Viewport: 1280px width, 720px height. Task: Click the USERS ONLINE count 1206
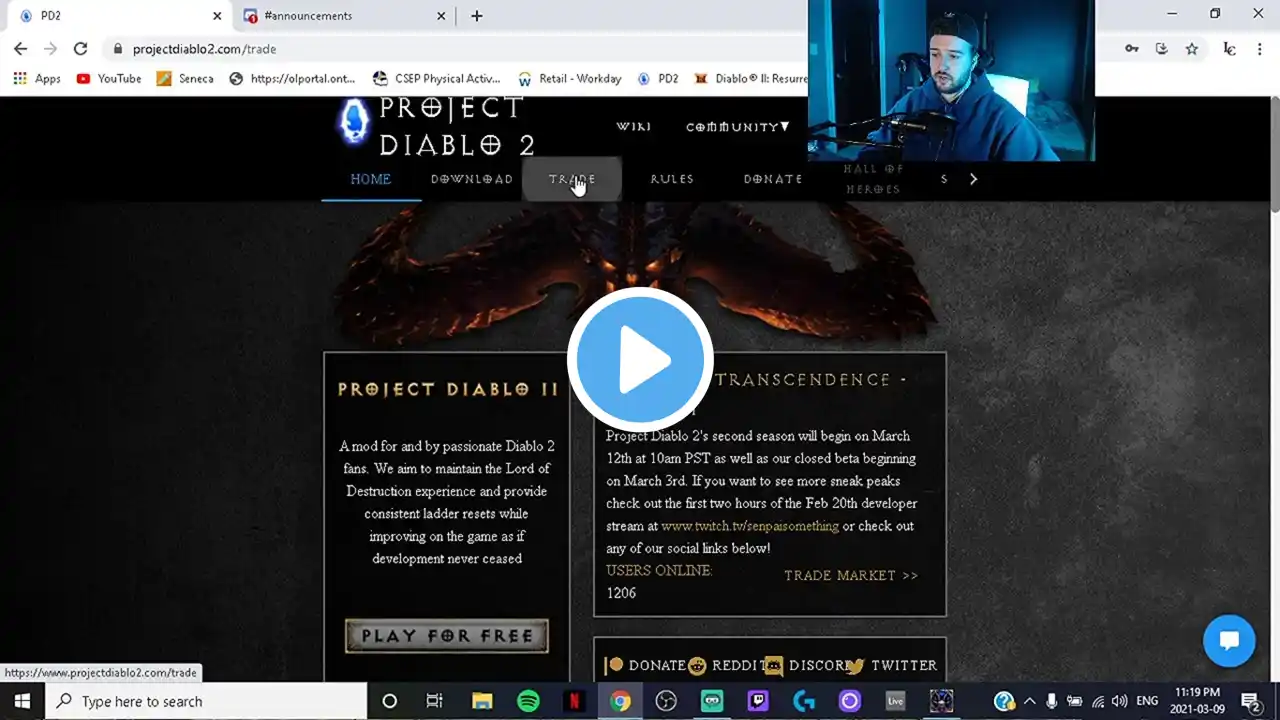[621, 593]
